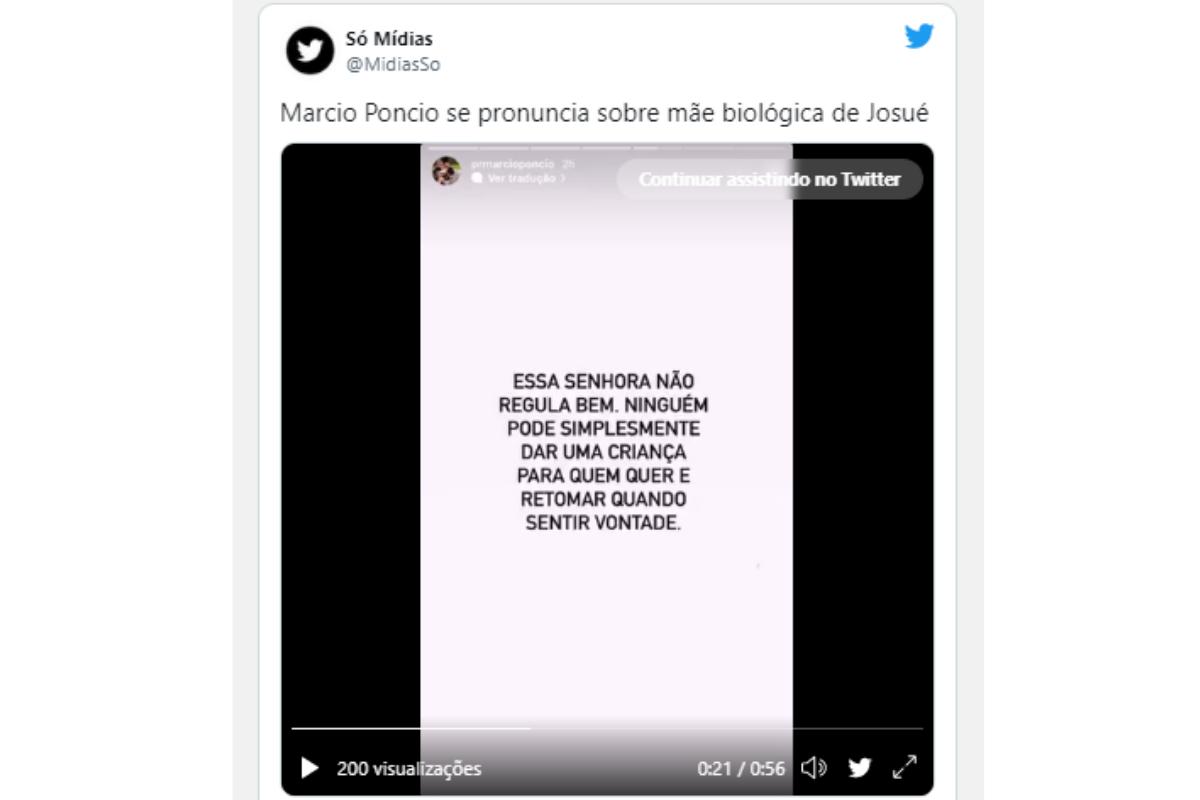Viewport: 1200px width, 800px height.
Task: Click the 0:21 / 0:56 time indicator
Action: [741, 769]
